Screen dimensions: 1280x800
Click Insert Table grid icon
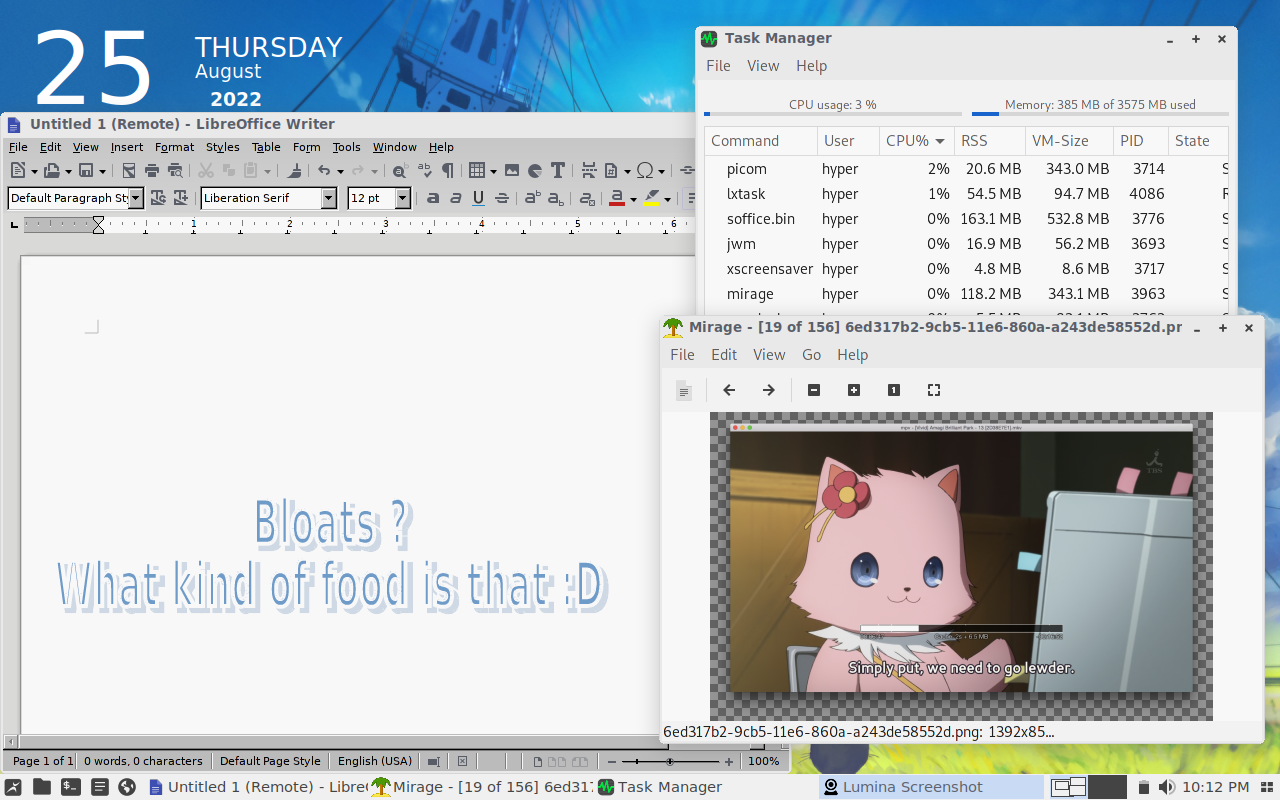click(477, 171)
